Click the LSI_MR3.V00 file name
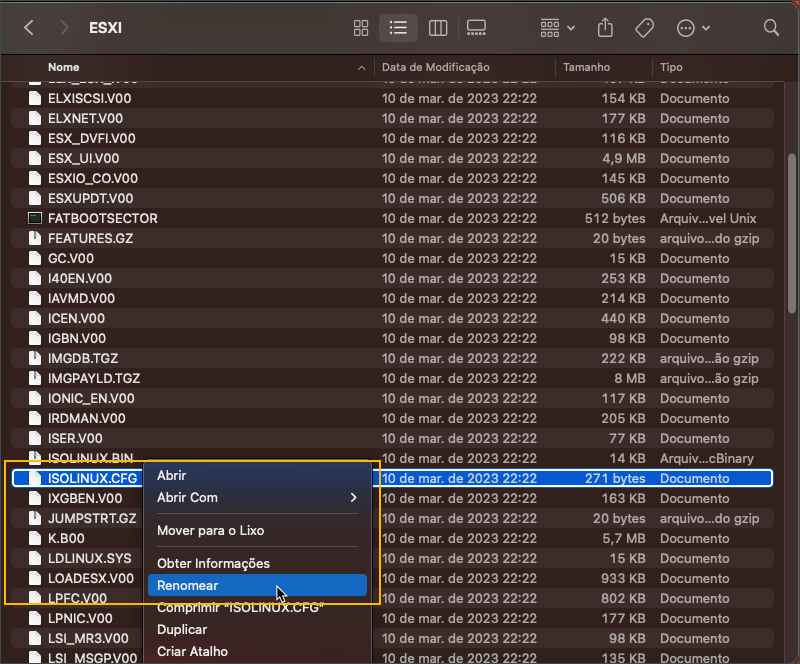Image resolution: width=800 pixels, height=664 pixels. point(88,638)
